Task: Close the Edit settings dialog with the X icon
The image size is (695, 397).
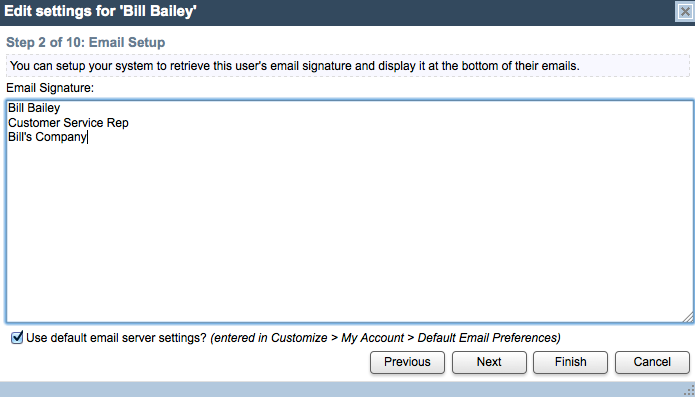Action: point(685,12)
